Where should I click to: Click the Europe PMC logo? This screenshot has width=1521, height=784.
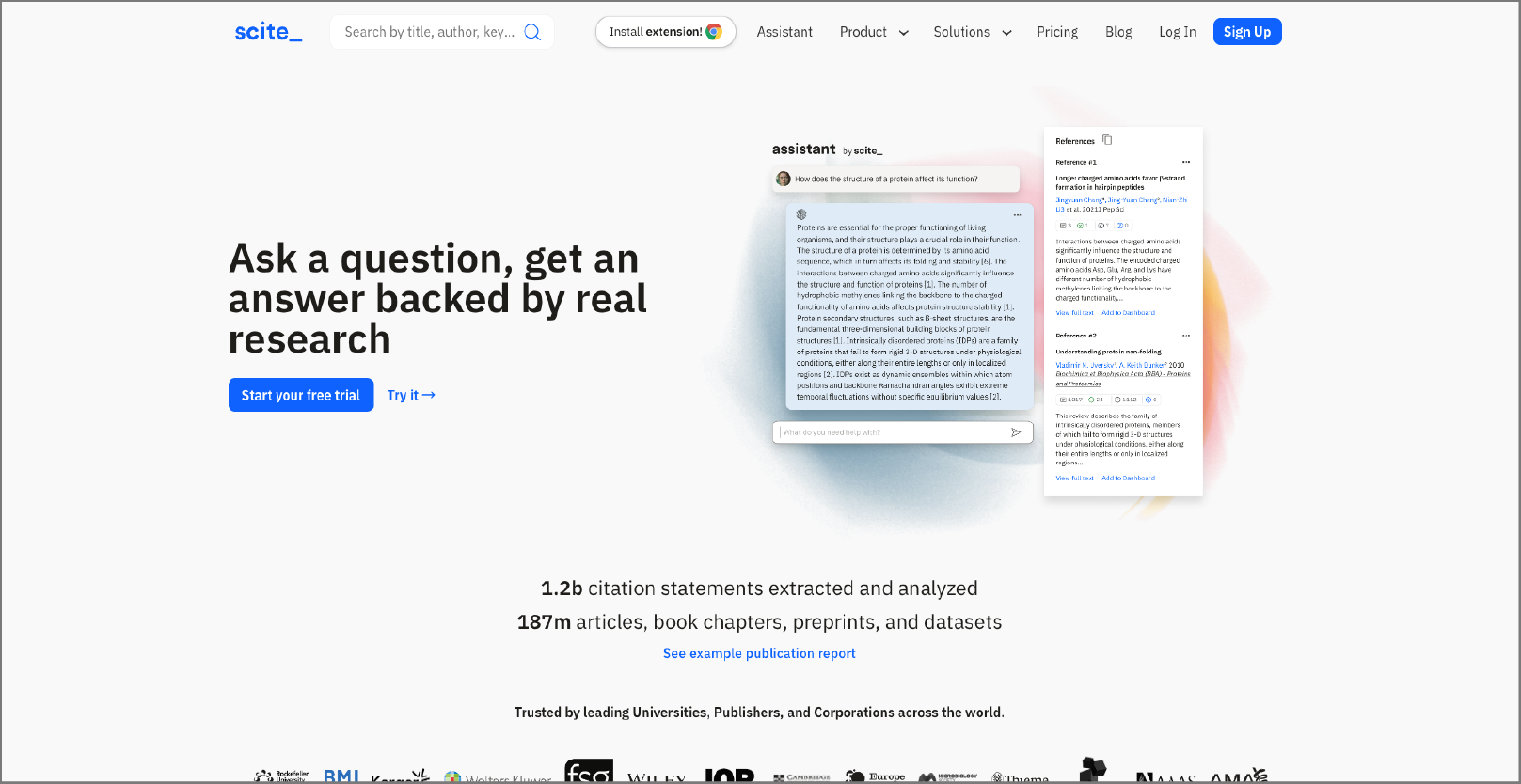875,776
